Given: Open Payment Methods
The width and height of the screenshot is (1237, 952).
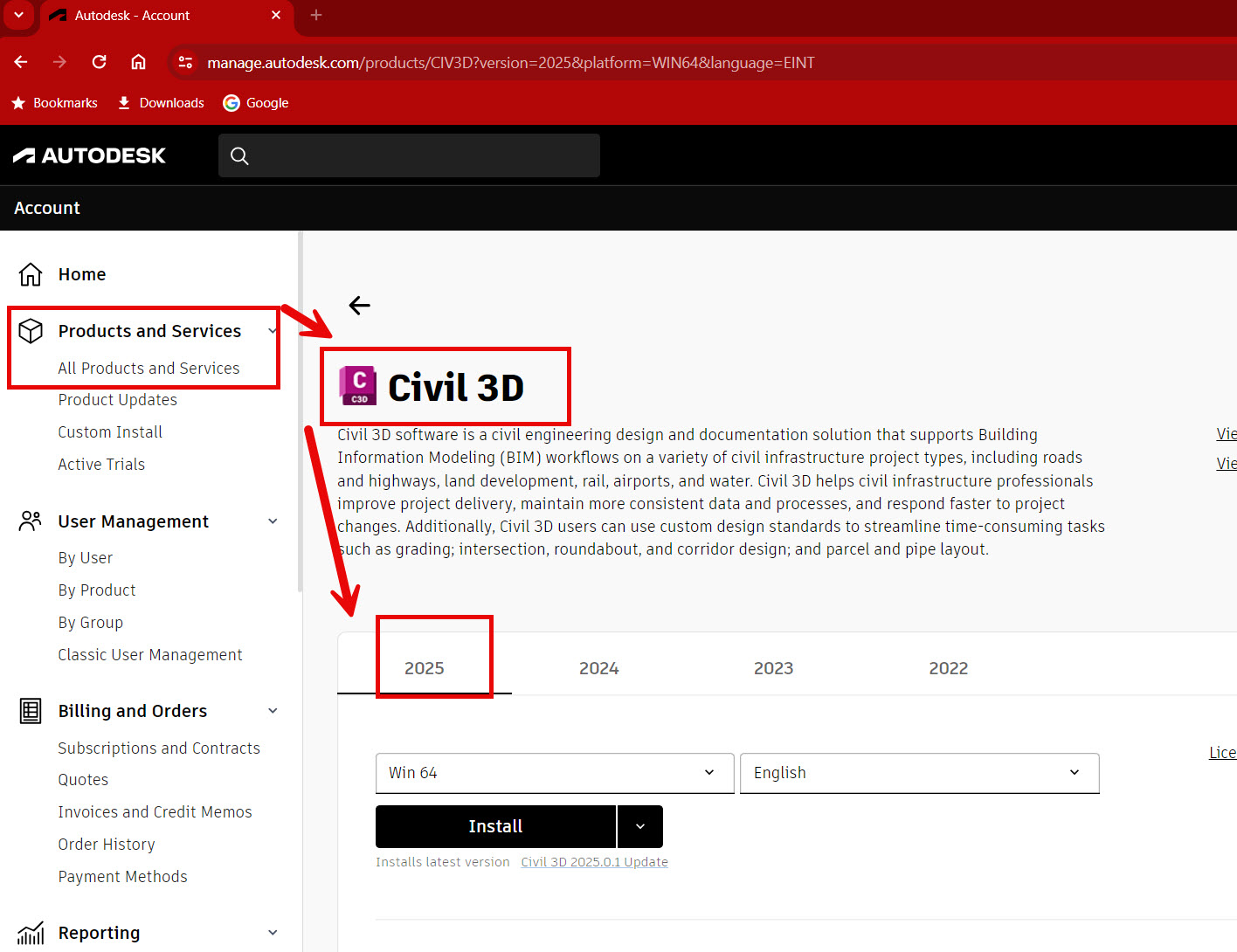Looking at the screenshot, I should [122, 877].
